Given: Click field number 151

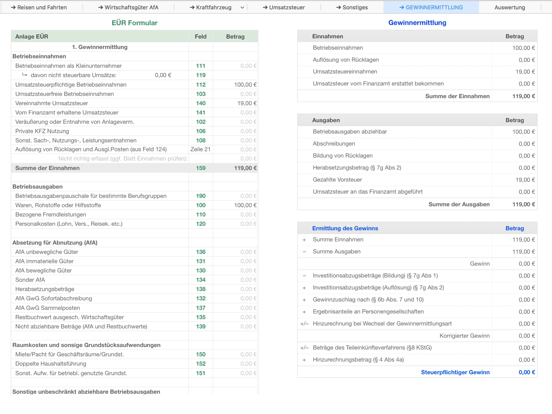Looking at the screenshot, I should (x=201, y=373).
